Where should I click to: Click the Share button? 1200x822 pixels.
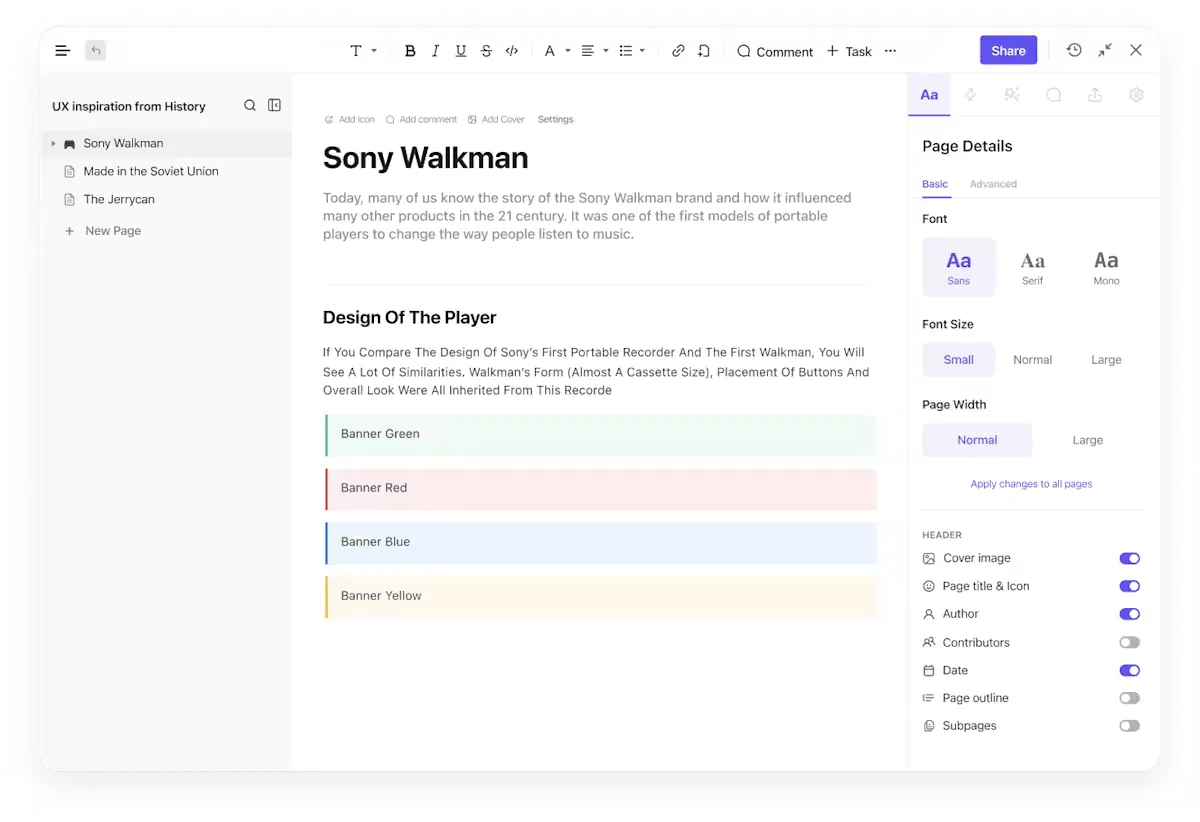pyautogui.click(x=1008, y=50)
